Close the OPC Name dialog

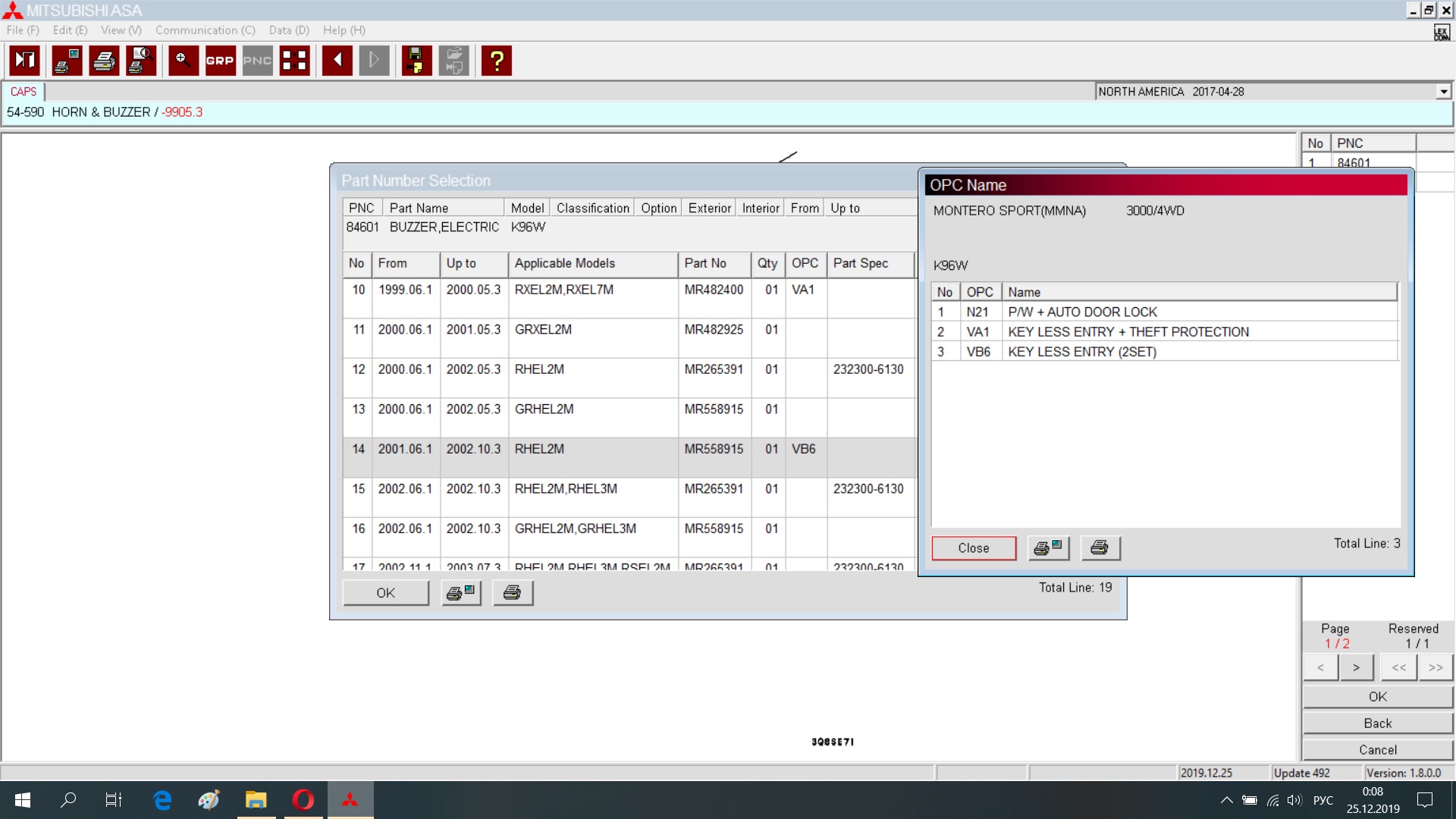[x=973, y=548]
